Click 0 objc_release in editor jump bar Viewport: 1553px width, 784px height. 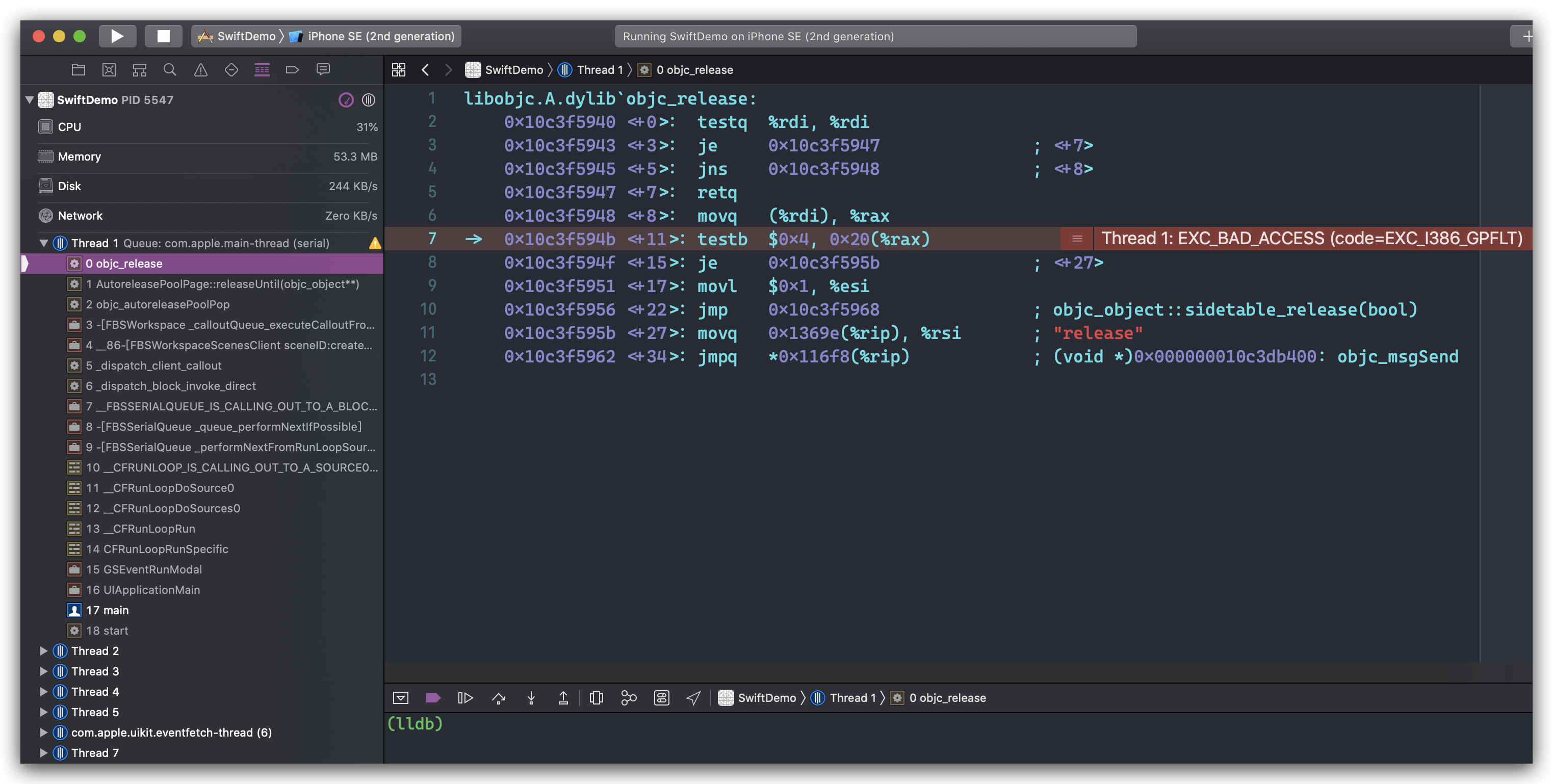pos(686,70)
